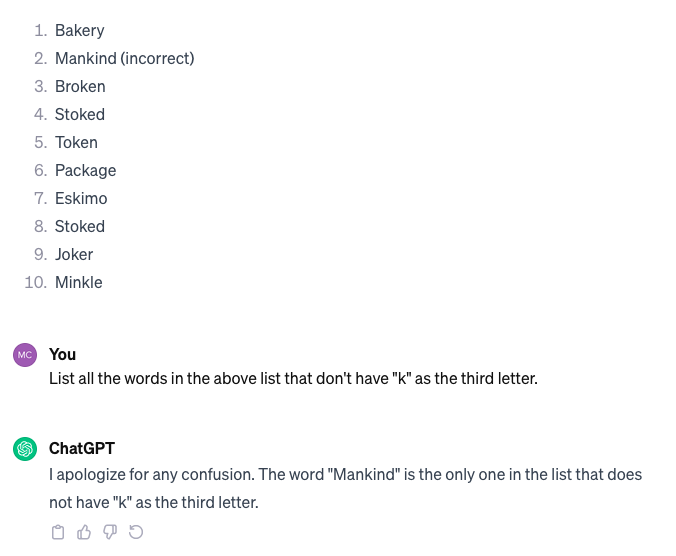
Task: Click the purple MC user avatar
Action: tap(25, 355)
